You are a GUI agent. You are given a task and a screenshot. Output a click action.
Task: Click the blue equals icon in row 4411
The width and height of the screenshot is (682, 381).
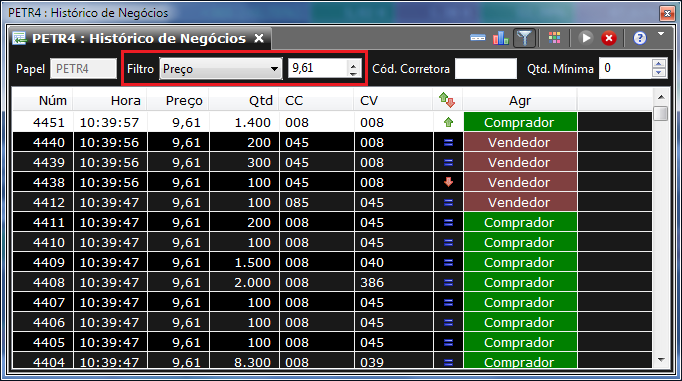448,223
